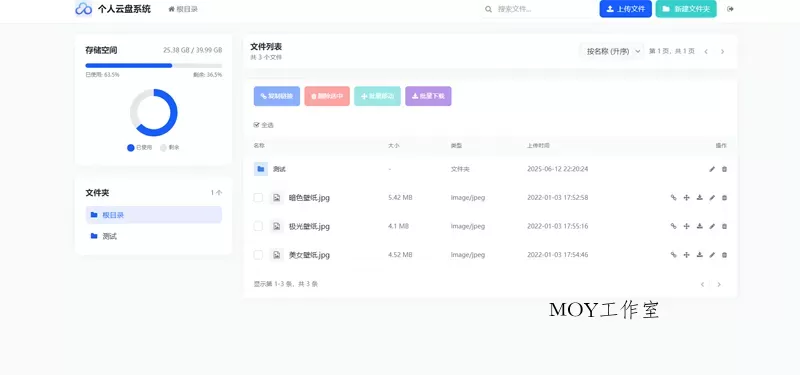Screen dimensions: 800x375
Task: Download 美女壁纸.jpg
Action: click(699, 255)
